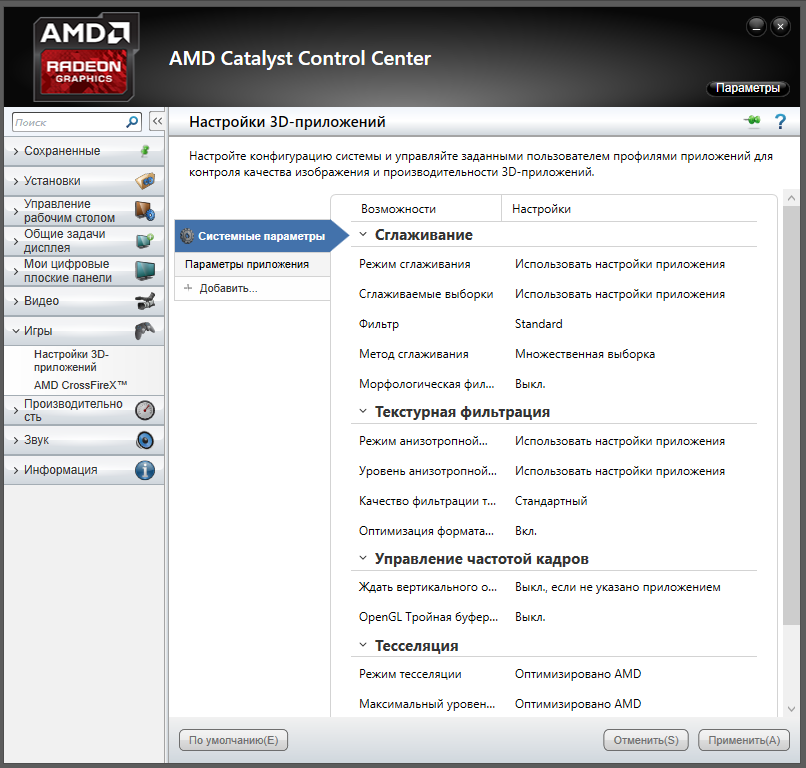Open Режим анизотропной setting value
This screenshot has width=806, height=768.
[620, 441]
